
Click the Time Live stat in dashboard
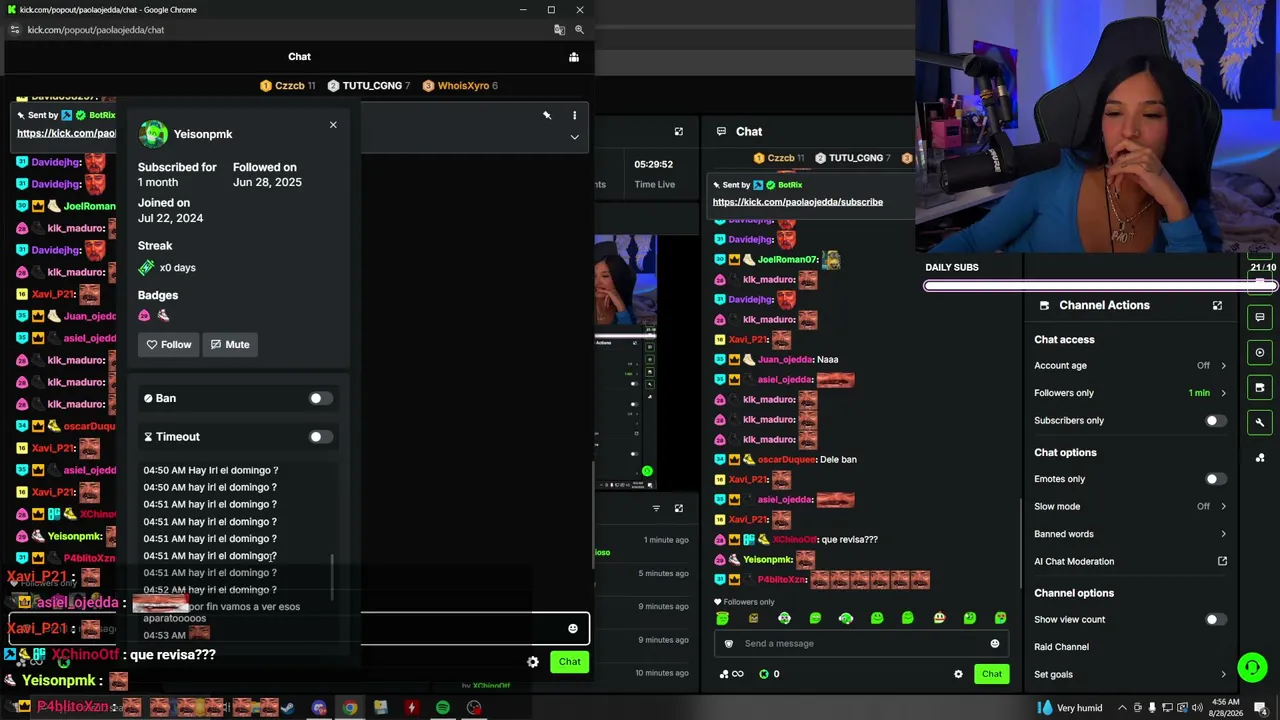coord(654,174)
